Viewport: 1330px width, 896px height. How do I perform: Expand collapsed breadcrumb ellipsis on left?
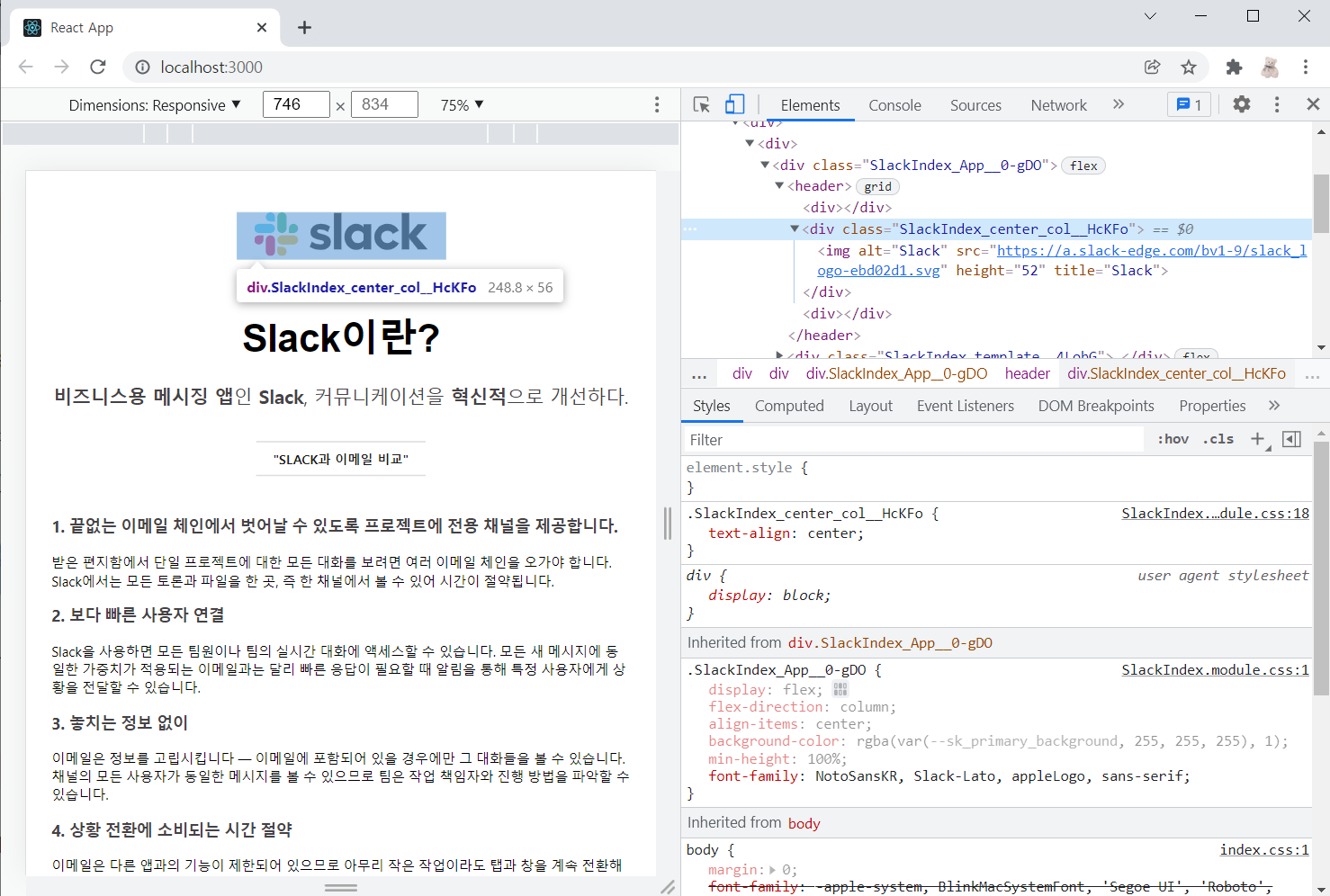point(699,374)
